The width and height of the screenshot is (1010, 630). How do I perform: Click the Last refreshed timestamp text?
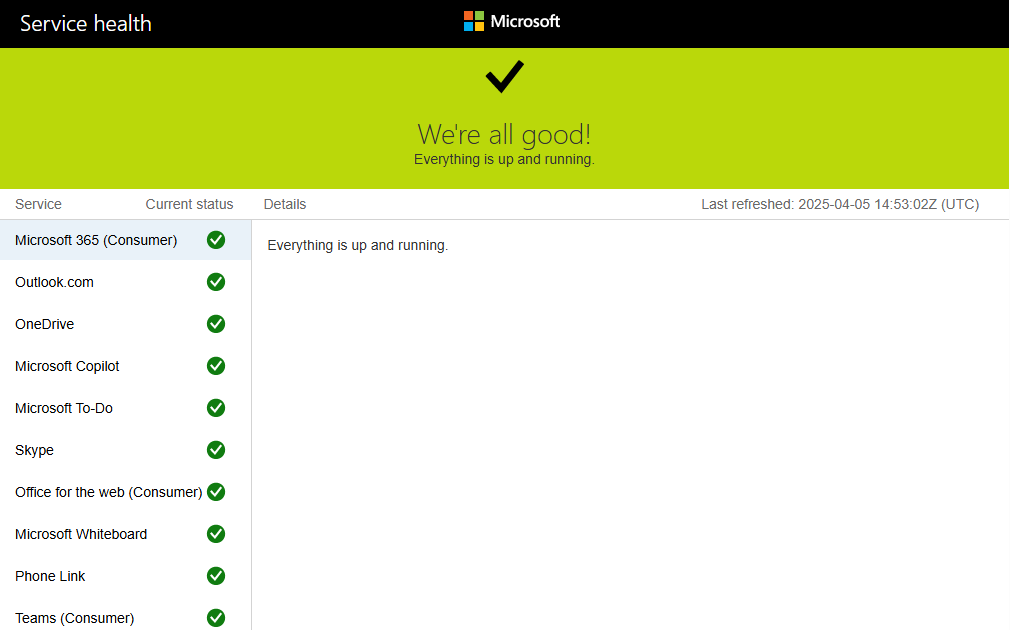click(840, 204)
